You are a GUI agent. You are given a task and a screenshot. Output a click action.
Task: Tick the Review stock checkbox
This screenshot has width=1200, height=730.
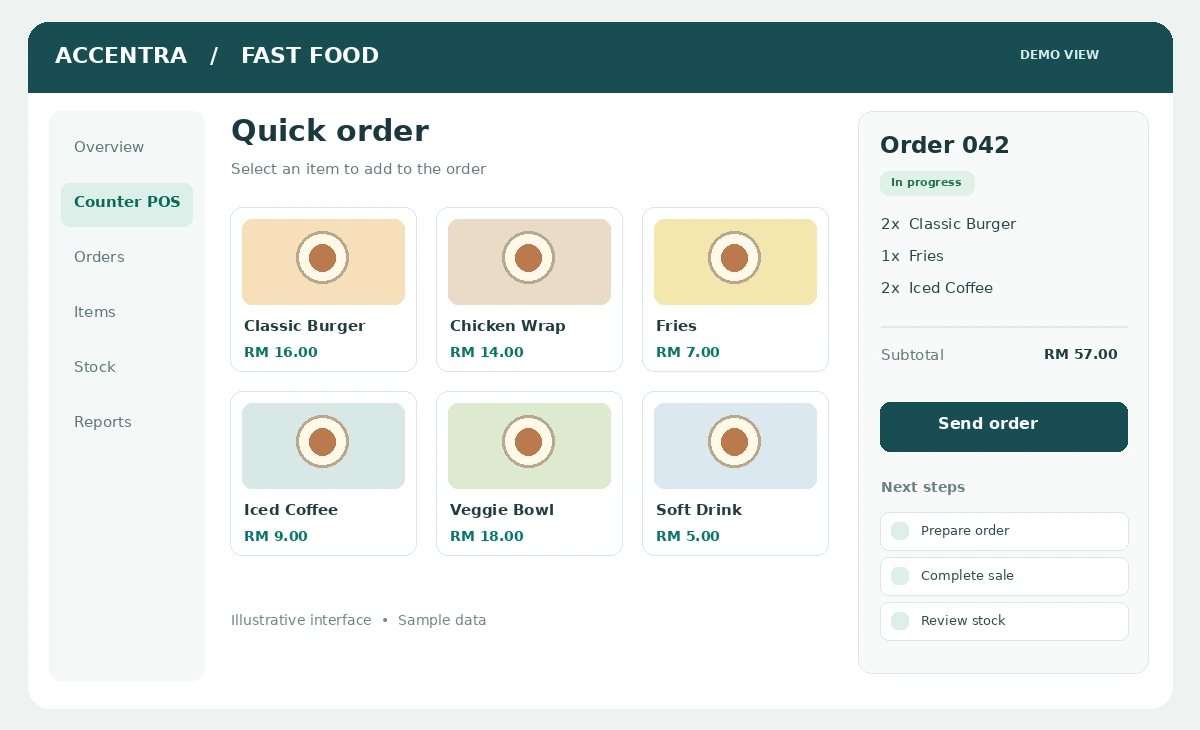900,621
